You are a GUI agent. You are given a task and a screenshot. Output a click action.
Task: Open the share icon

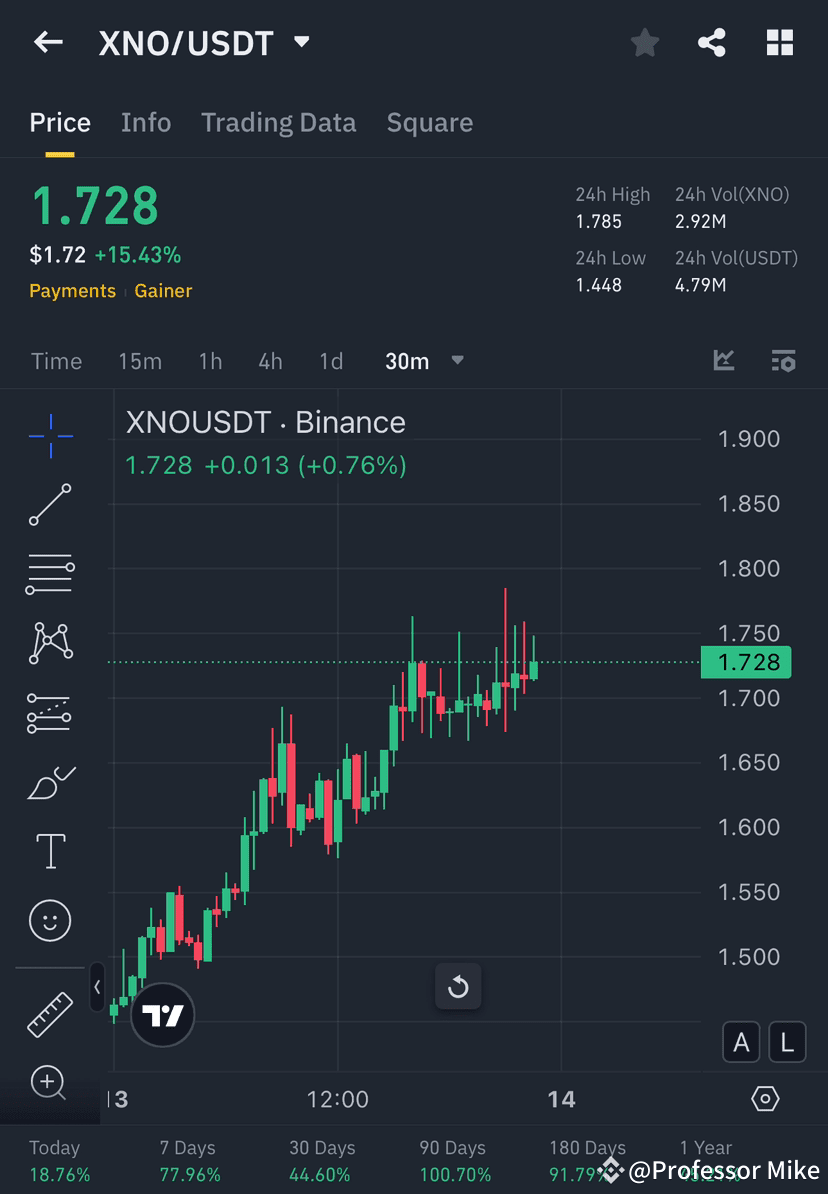[712, 42]
